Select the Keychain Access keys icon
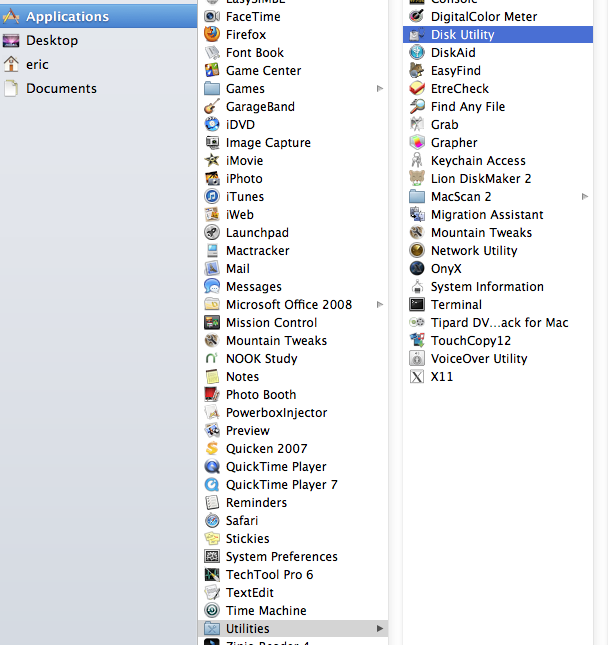This screenshot has height=645, width=612. tap(417, 160)
